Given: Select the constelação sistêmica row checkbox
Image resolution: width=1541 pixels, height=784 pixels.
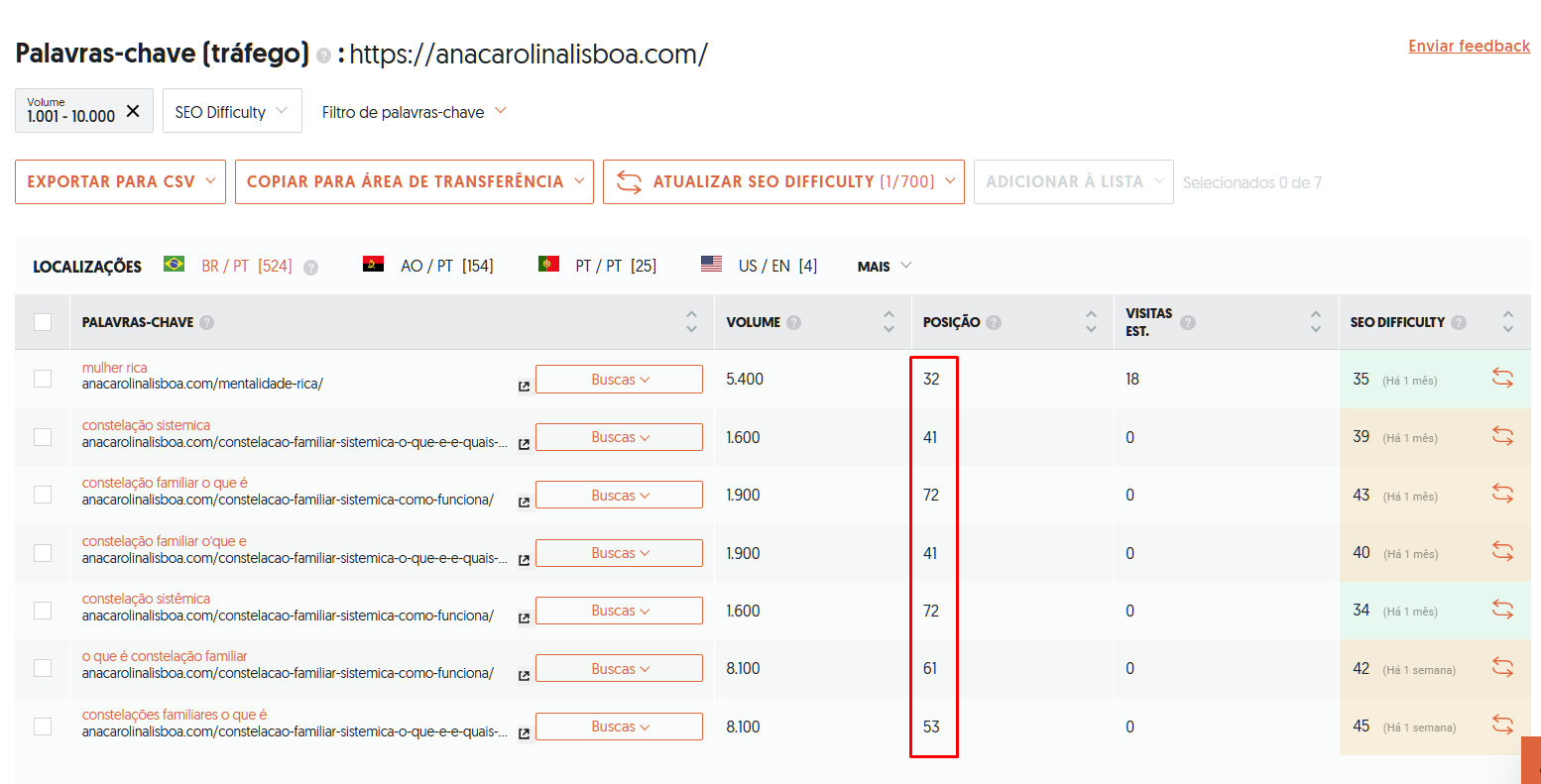Looking at the screenshot, I should (x=43, y=611).
